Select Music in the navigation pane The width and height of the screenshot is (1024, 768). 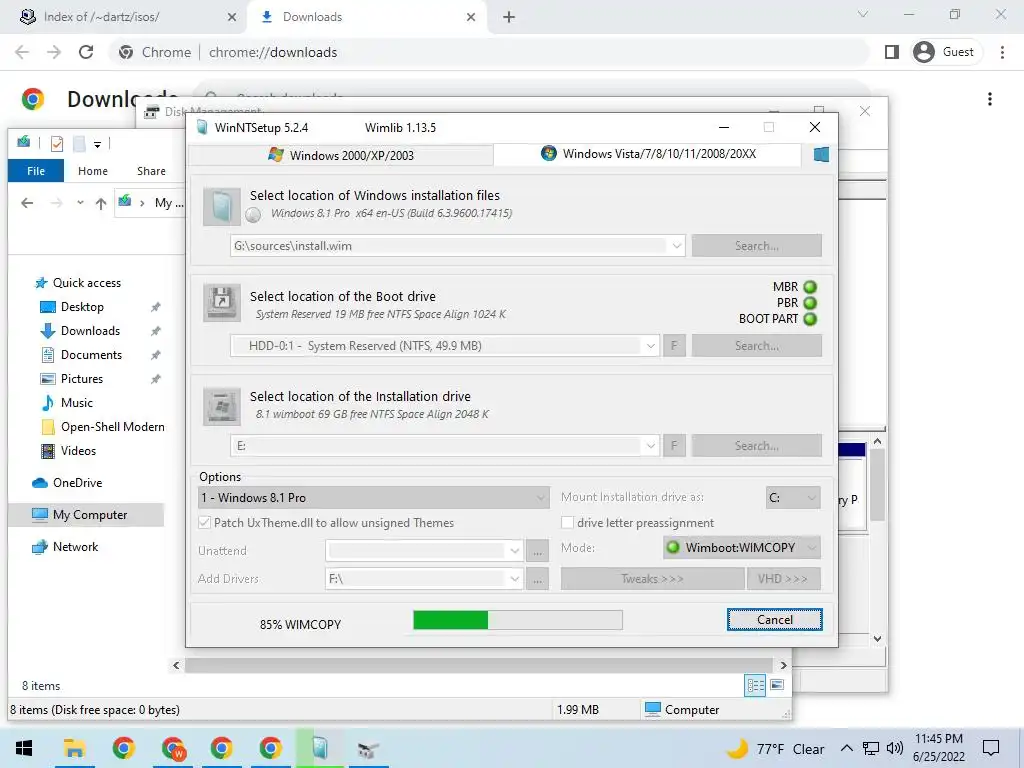click(x=76, y=403)
